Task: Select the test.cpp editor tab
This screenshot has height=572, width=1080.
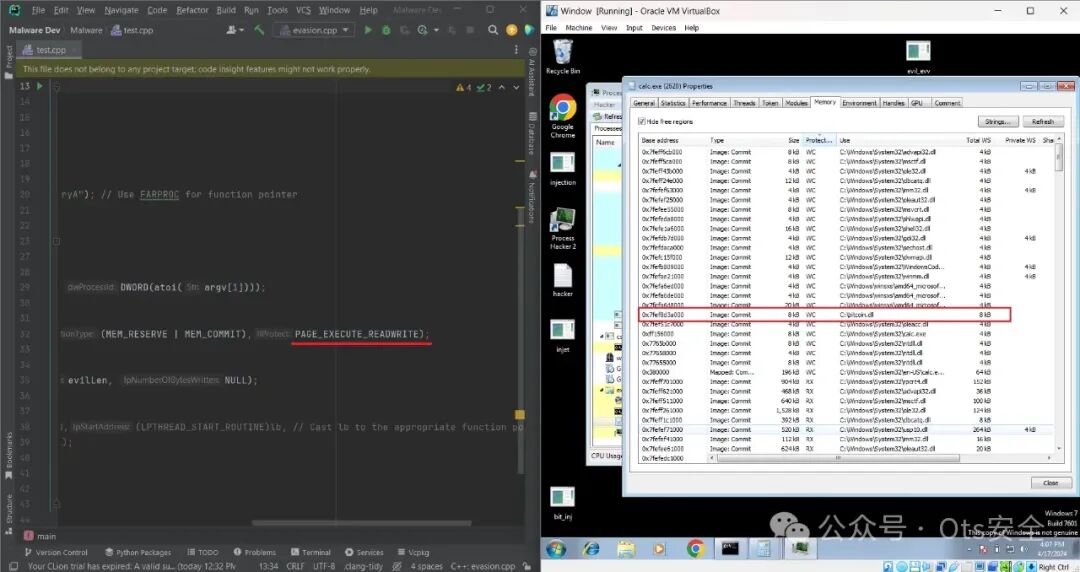Action: coord(50,50)
